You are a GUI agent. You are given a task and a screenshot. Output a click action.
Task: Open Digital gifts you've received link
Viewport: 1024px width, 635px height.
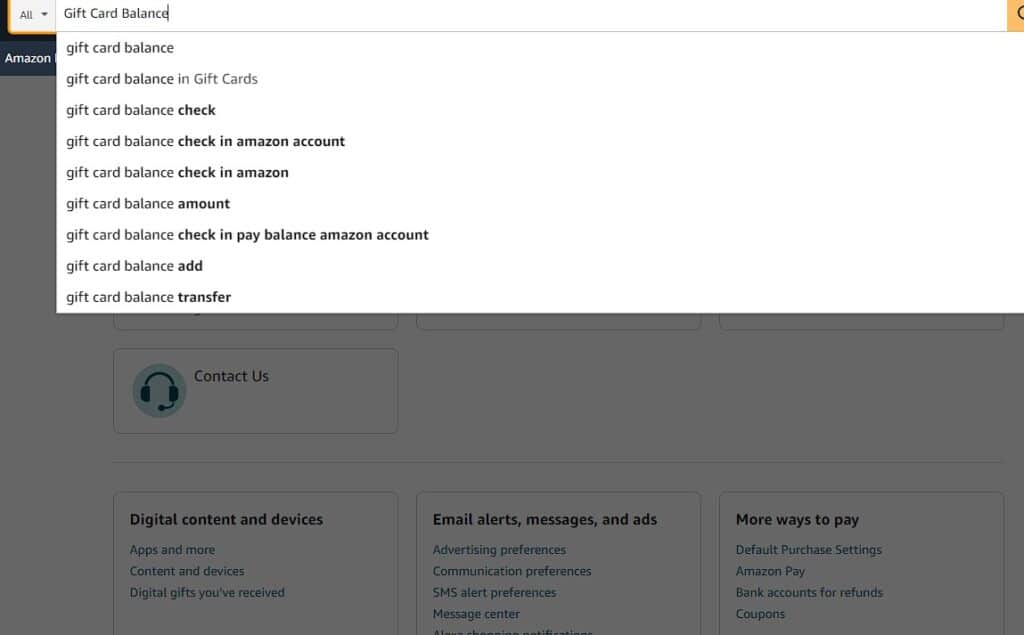click(x=207, y=593)
